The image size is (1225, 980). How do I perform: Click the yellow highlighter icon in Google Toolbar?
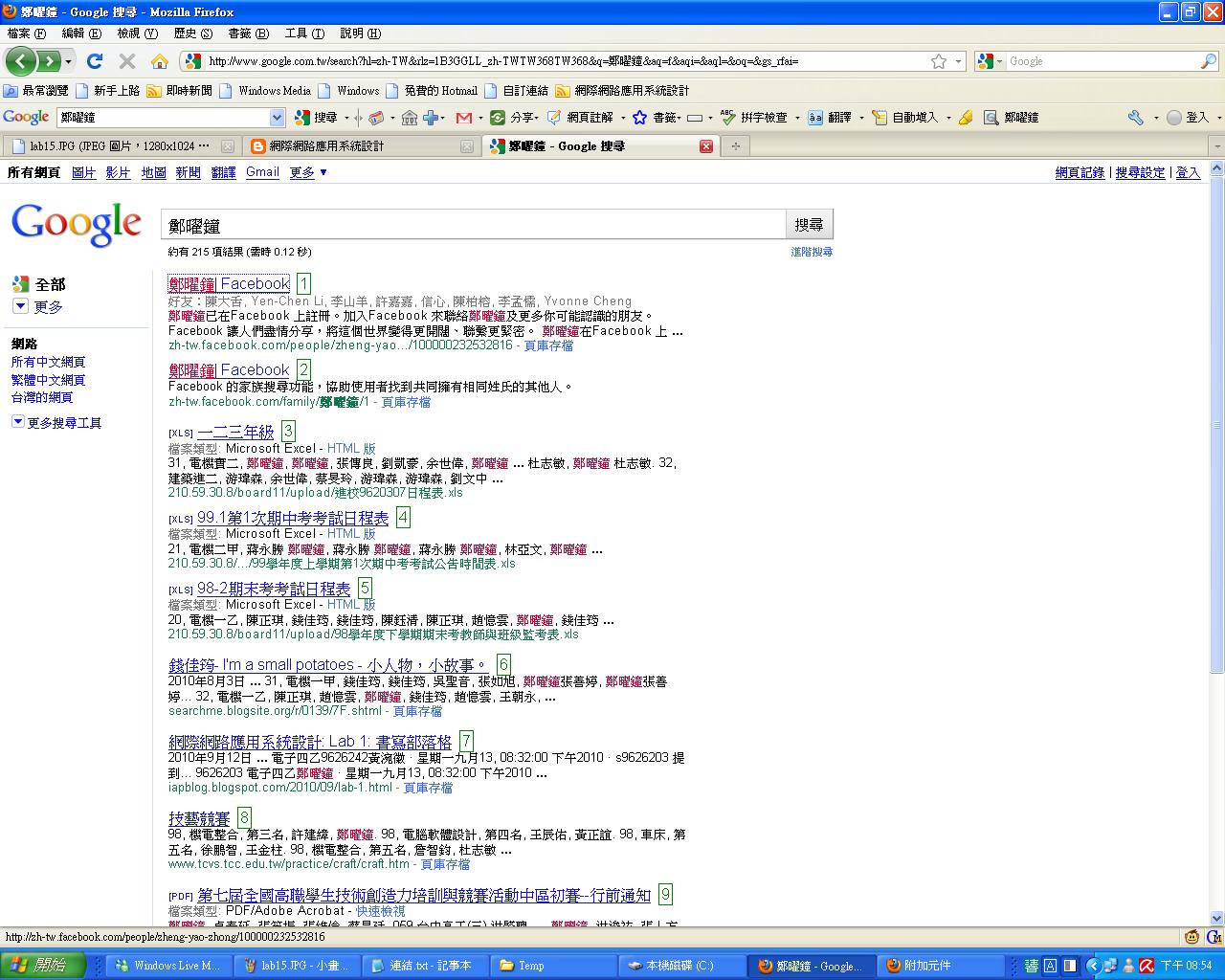point(965,118)
